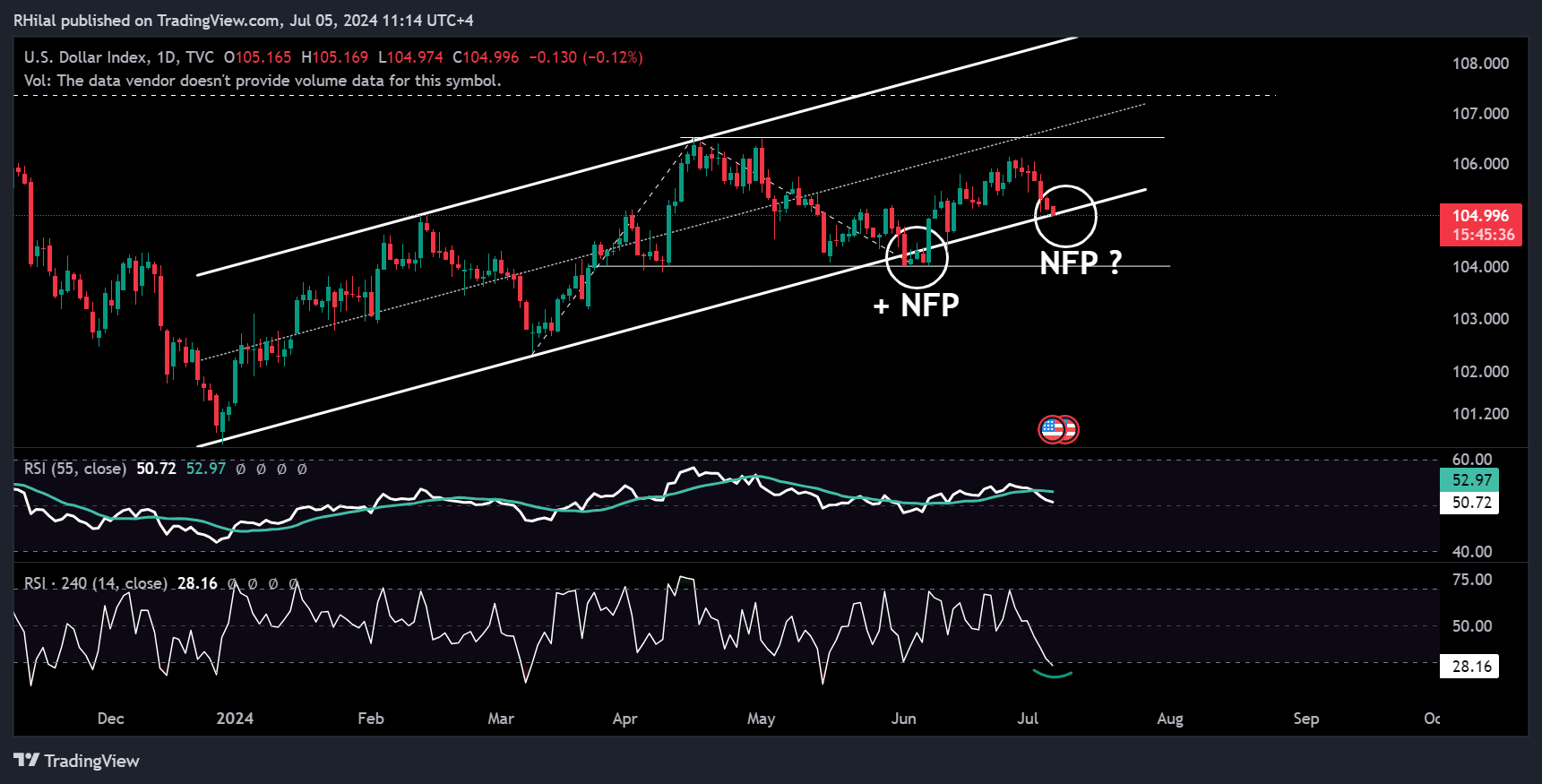1542x784 pixels.
Task: Click the U.S. Dollar Index symbol title
Action: coord(86,57)
